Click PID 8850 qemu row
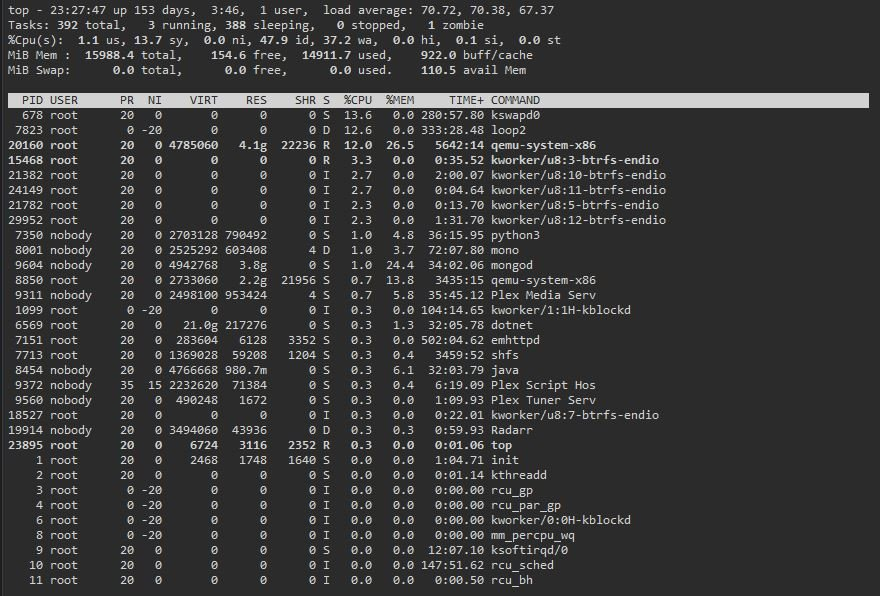Viewport: 880px width, 596px height. tap(29, 280)
